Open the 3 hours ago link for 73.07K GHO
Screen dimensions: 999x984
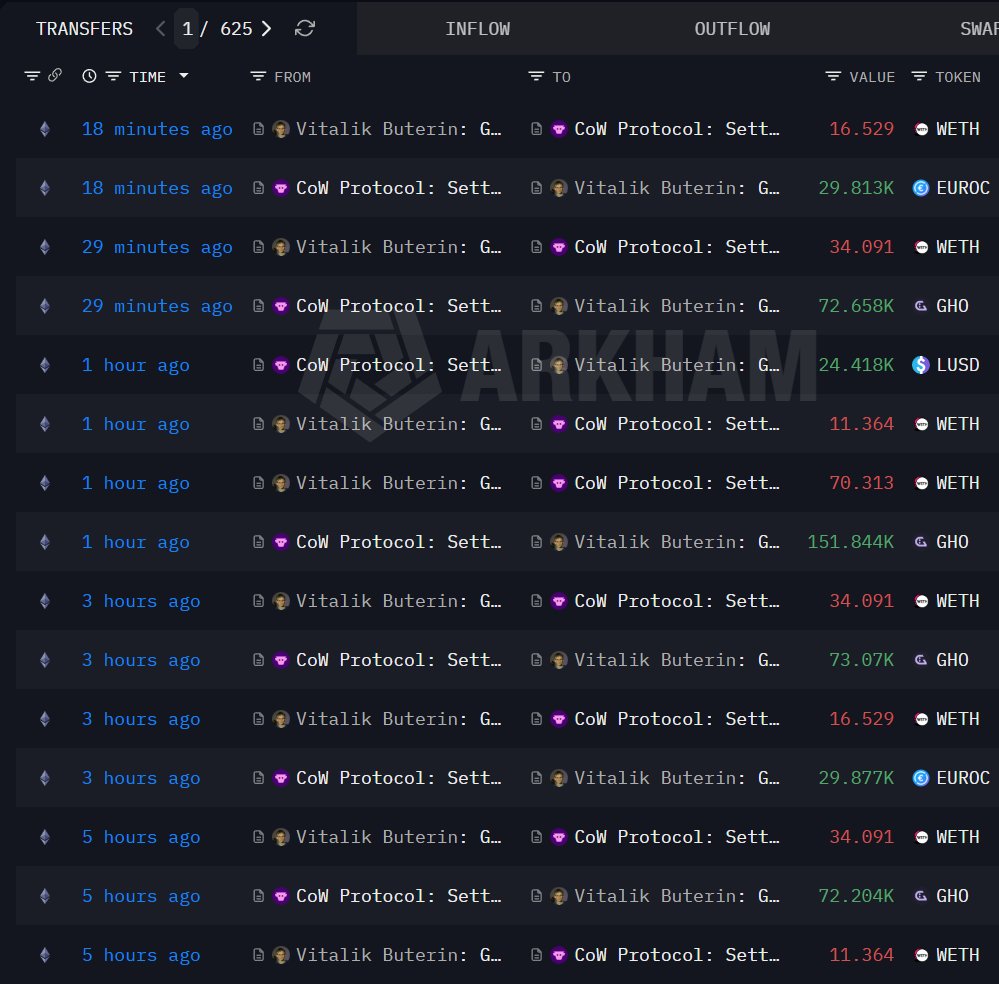coord(141,660)
